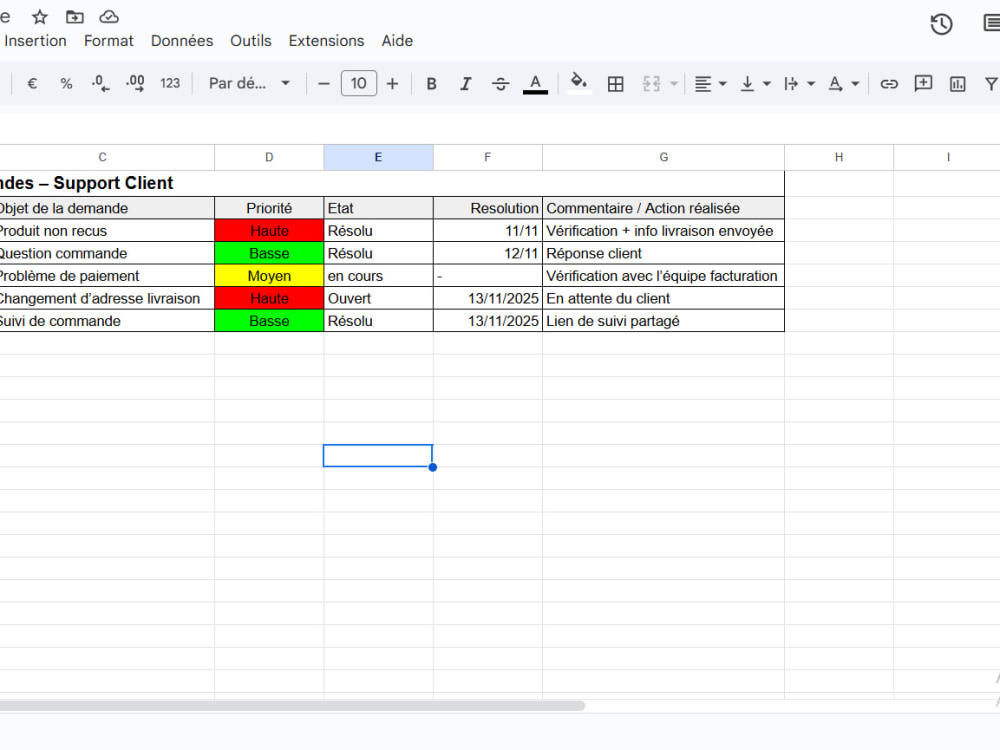Select the '11/11' resolution cell
This screenshot has width=1000, height=750.
(487, 230)
